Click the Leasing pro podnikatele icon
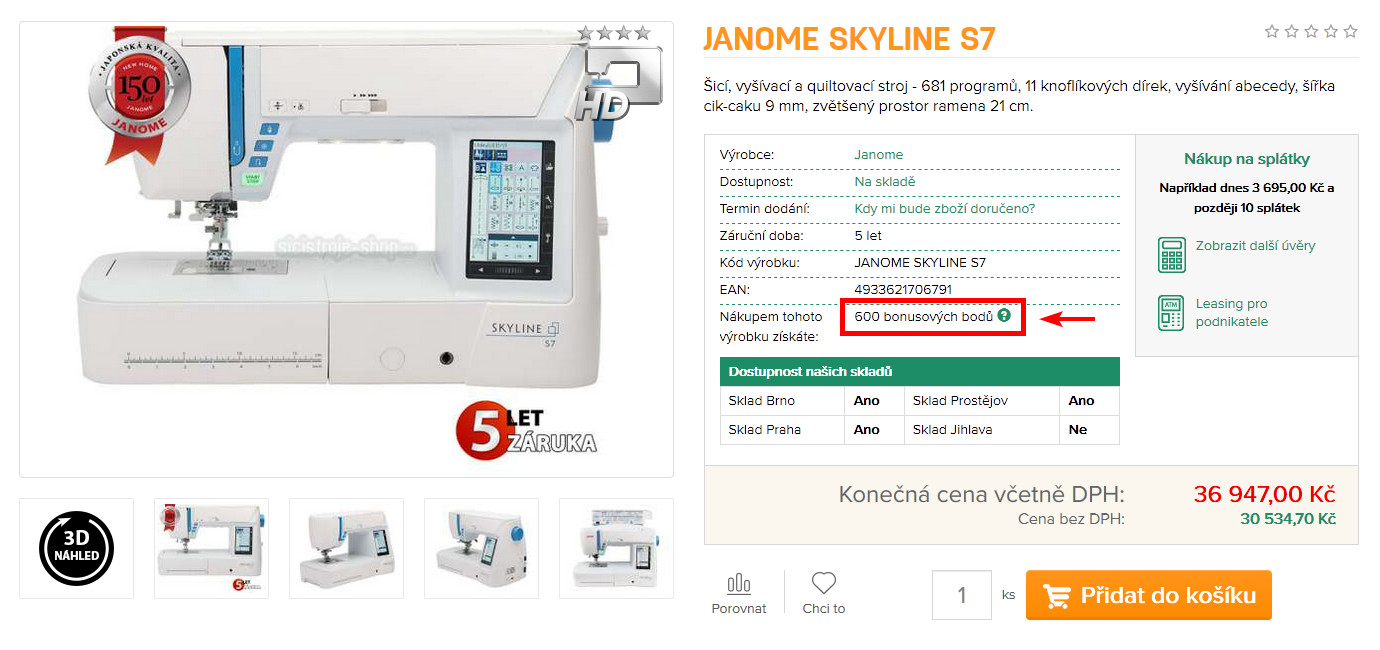 point(1171,313)
